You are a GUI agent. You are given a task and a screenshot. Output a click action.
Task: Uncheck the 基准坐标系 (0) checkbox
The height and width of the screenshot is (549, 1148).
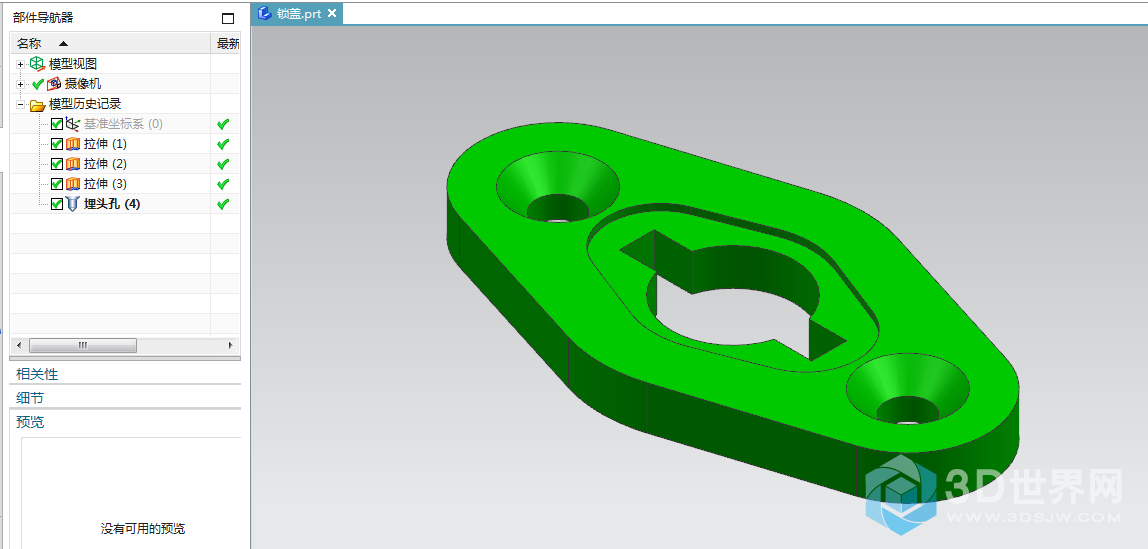click(x=56, y=124)
